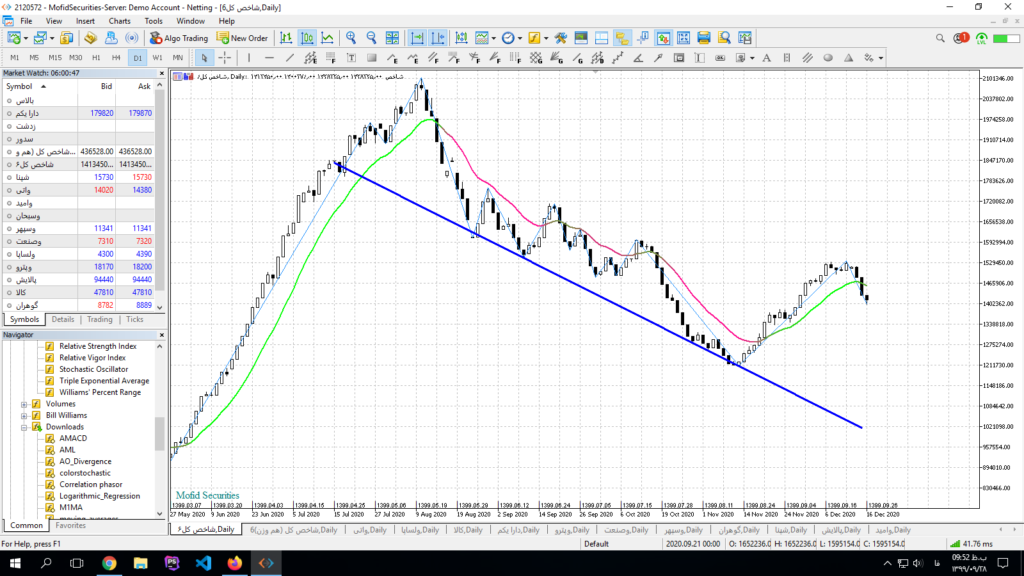Open the Relative Strength Index indicator
Viewport: 1024px width, 576px height.
tap(97, 346)
